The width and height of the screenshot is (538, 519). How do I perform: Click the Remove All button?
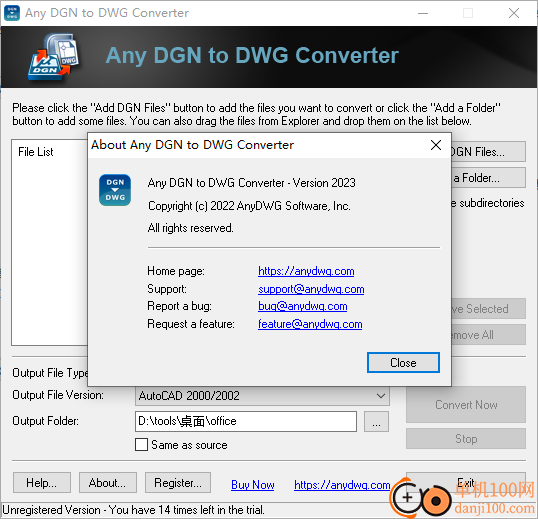tap(488, 335)
